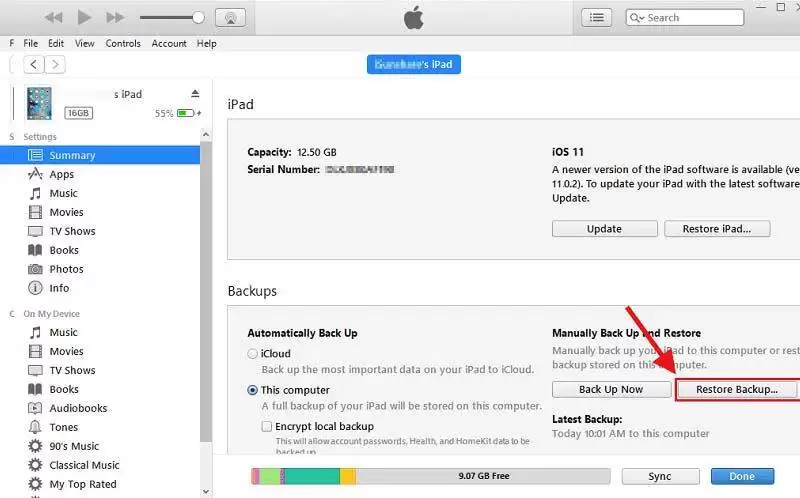This screenshot has height=498, width=800.
Task: Adjust the volume slider knob
Action: (x=198, y=18)
